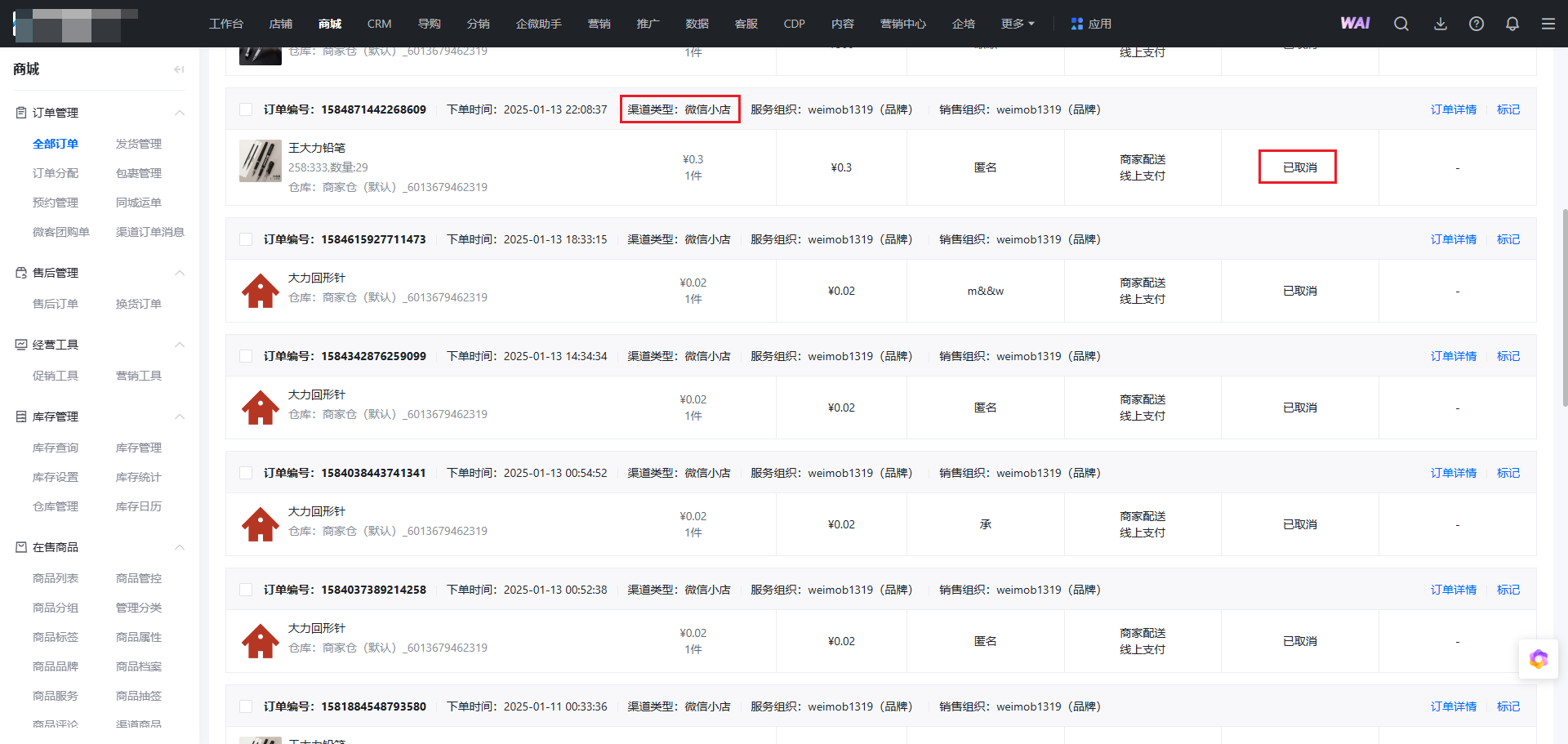
Task: Switch to the 数据 top tab
Action: tap(697, 24)
